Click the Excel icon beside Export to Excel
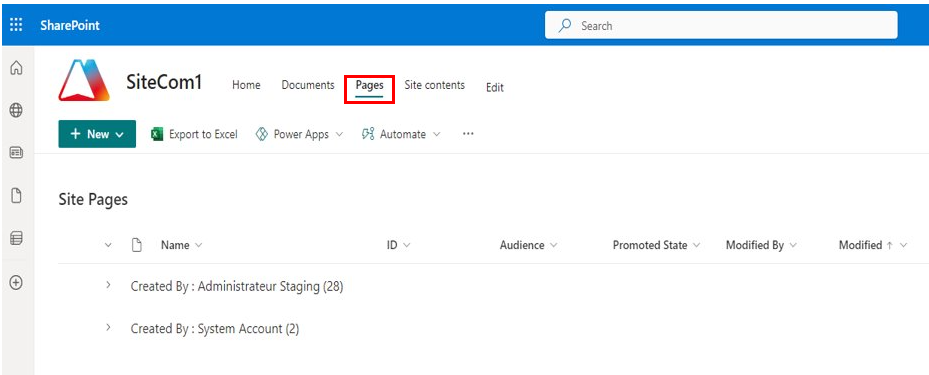 (x=157, y=134)
